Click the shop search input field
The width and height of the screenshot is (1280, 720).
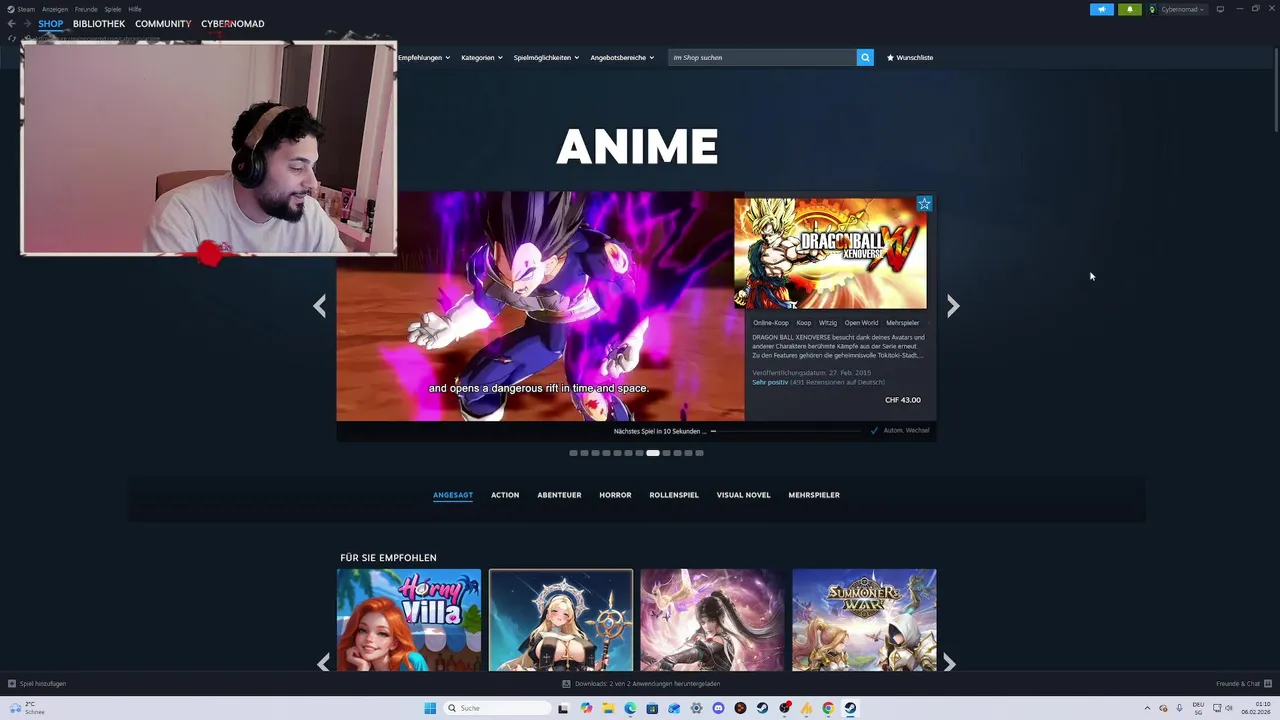point(762,57)
